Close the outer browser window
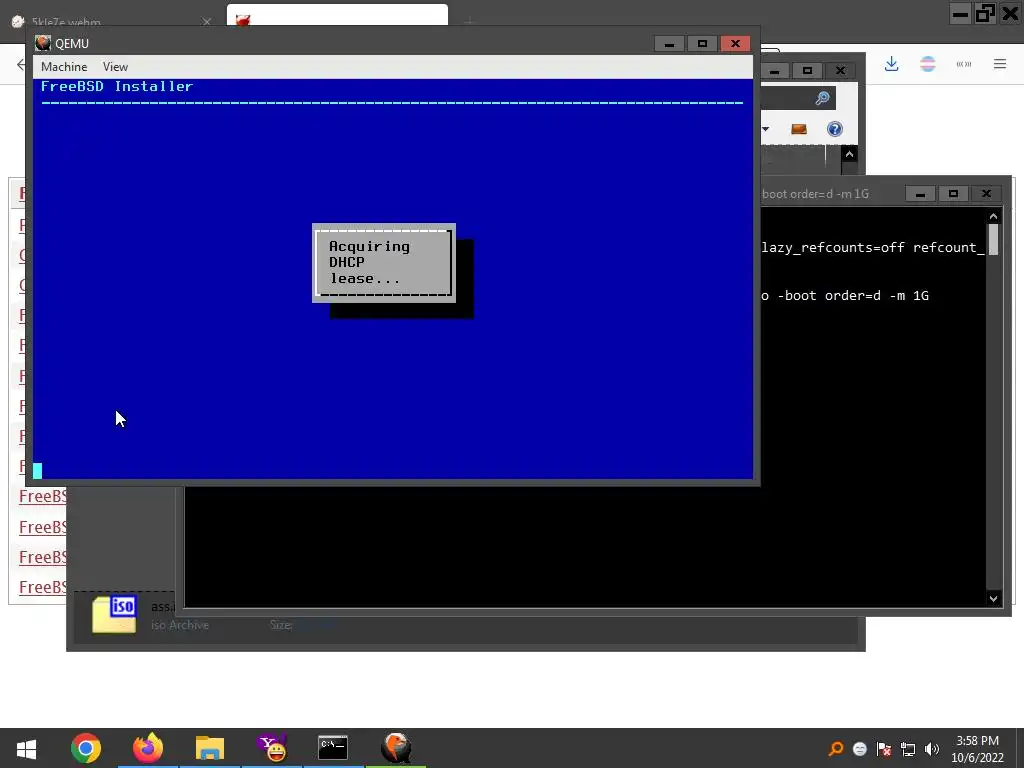 tap(1010, 14)
